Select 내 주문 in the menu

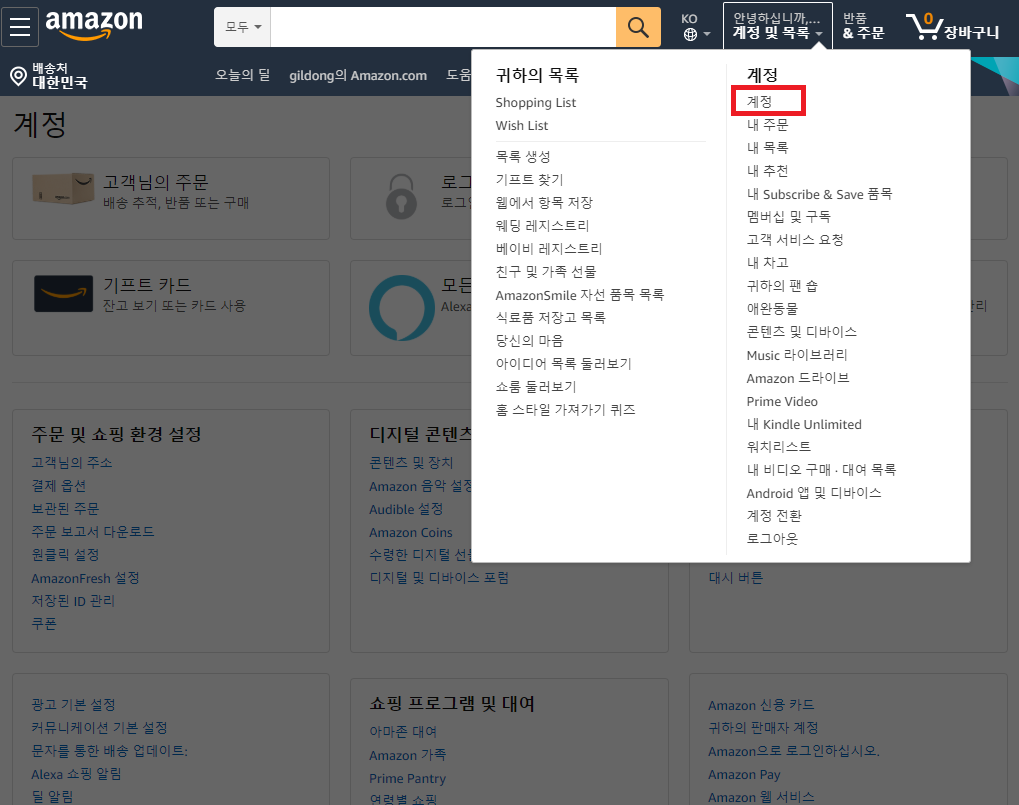[x=767, y=125]
